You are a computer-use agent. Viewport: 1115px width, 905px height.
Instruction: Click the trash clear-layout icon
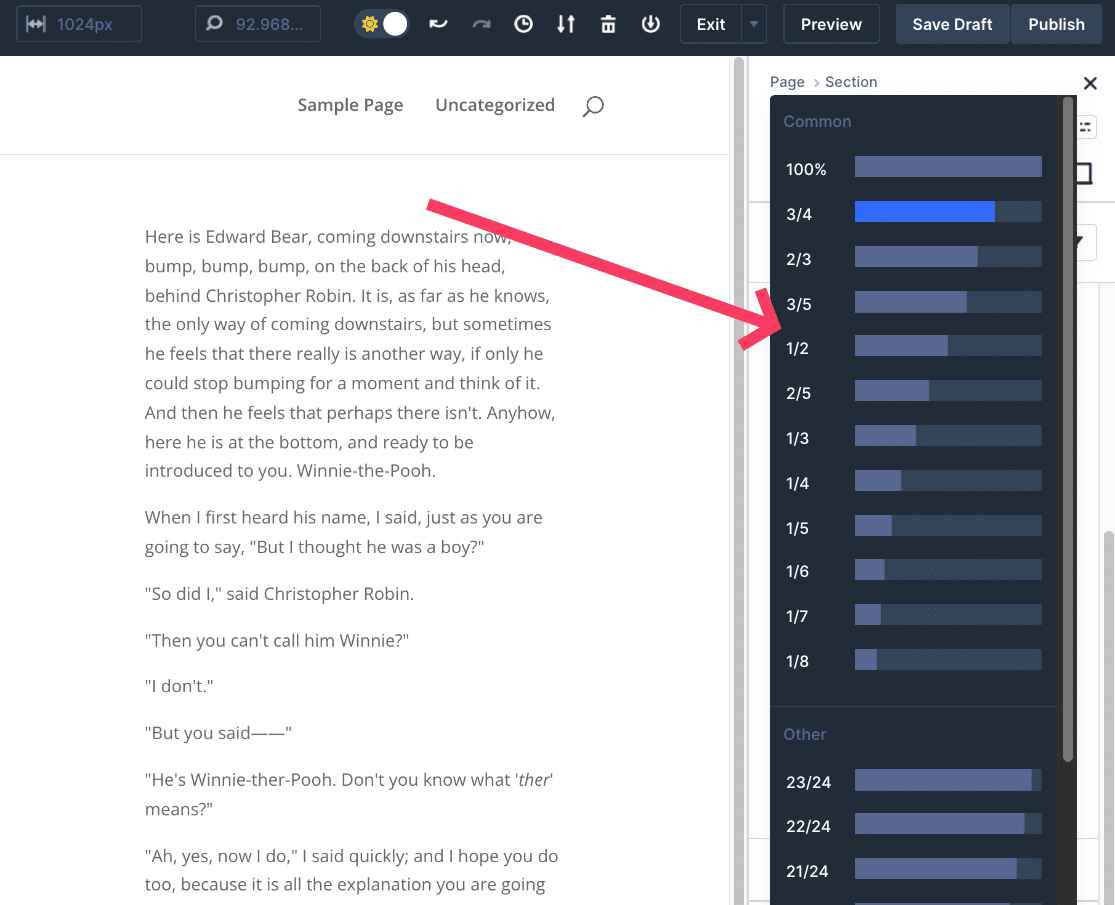[608, 24]
